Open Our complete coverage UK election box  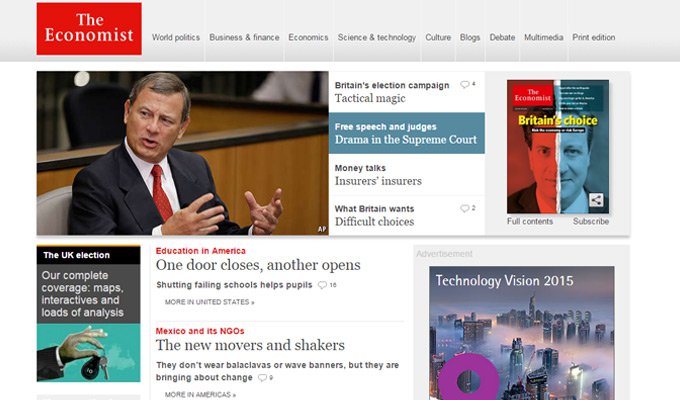pos(88,294)
